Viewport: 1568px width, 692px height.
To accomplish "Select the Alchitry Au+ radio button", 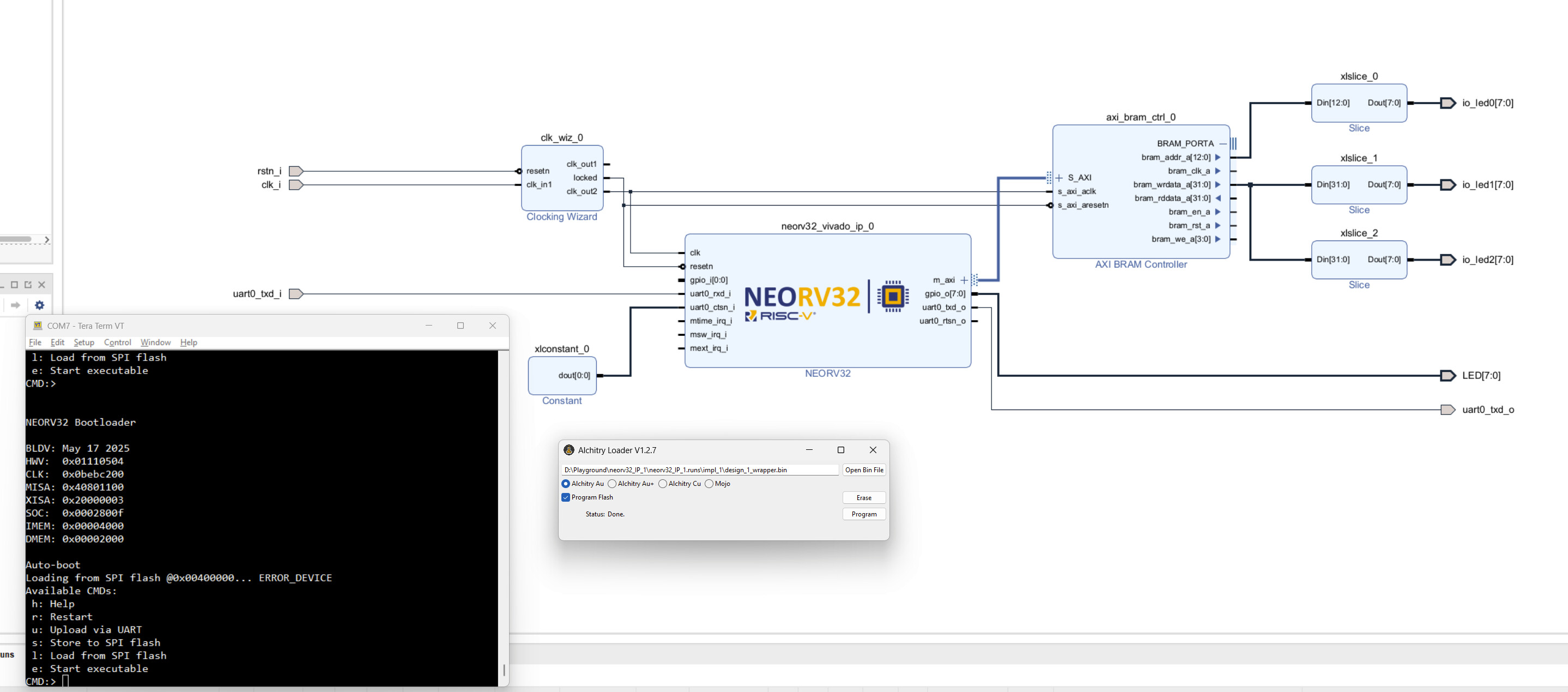I will coord(612,484).
